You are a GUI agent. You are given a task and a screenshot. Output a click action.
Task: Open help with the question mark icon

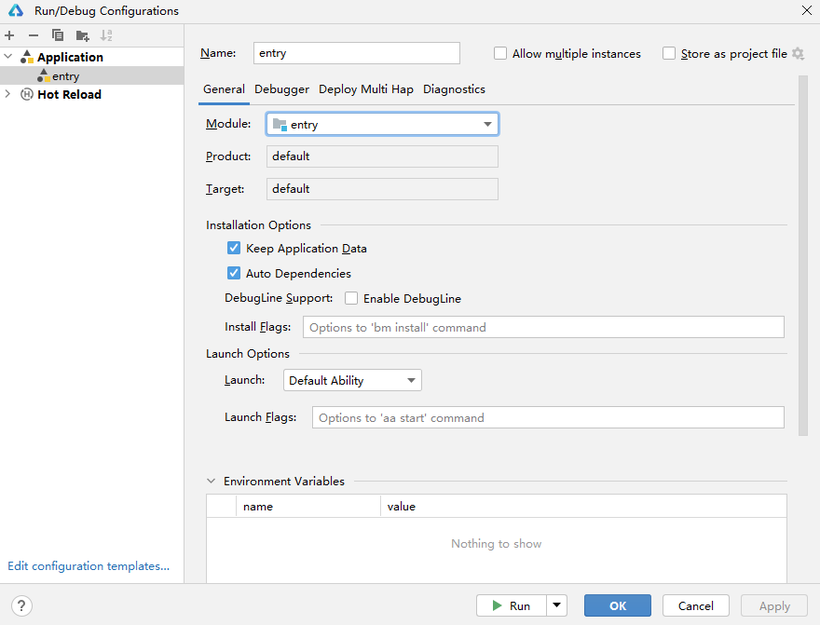[21, 606]
